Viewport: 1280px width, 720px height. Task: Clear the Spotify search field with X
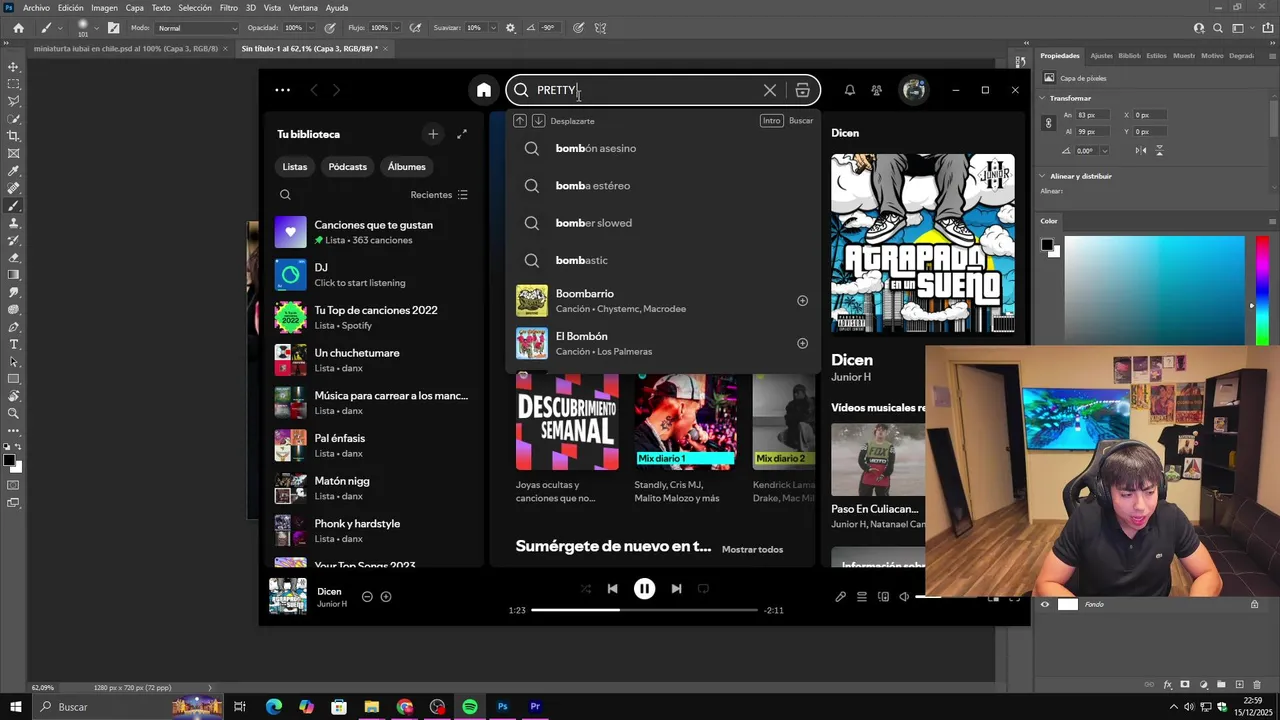770,90
